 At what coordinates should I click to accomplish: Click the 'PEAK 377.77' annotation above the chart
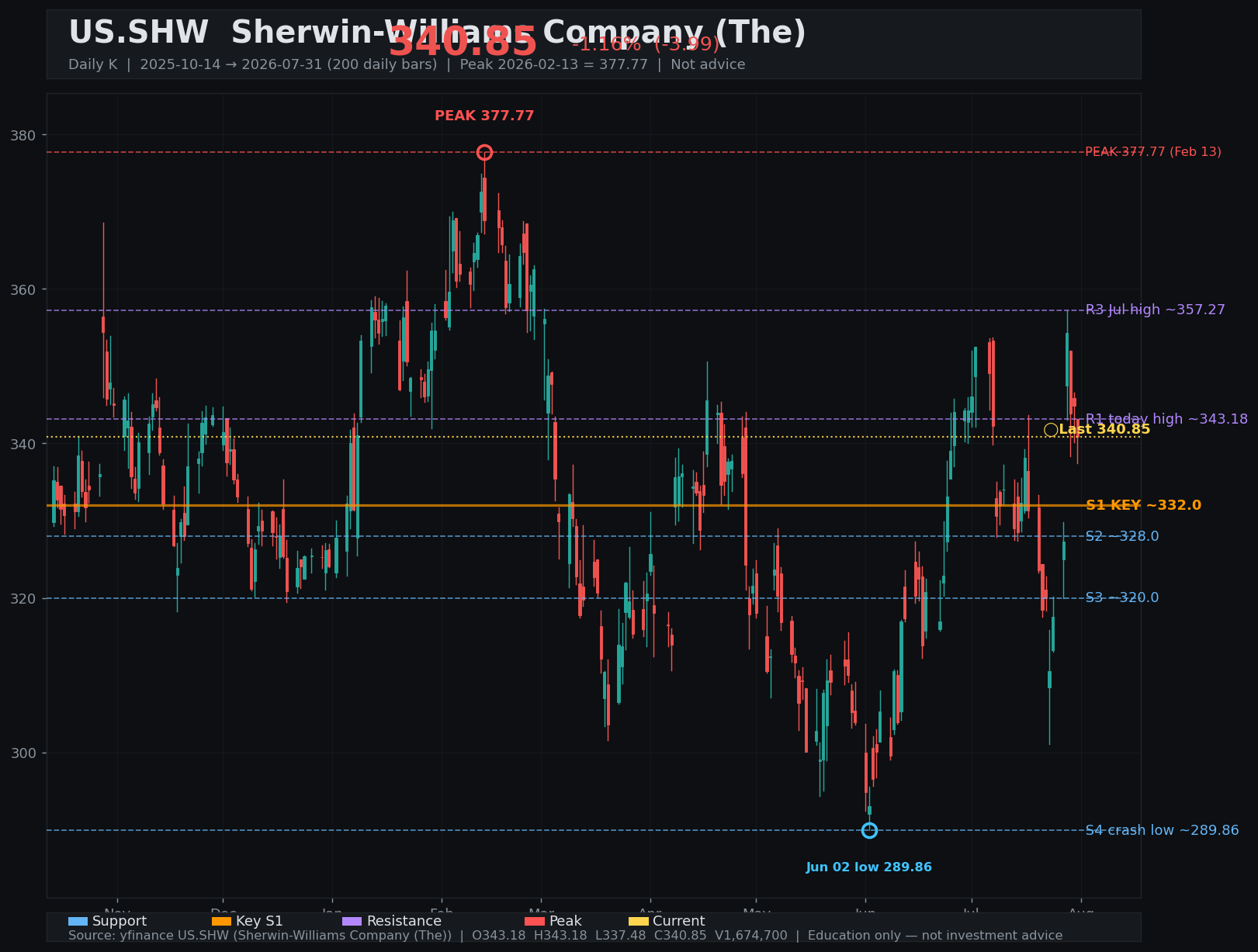pyautogui.click(x=484, y=116)
